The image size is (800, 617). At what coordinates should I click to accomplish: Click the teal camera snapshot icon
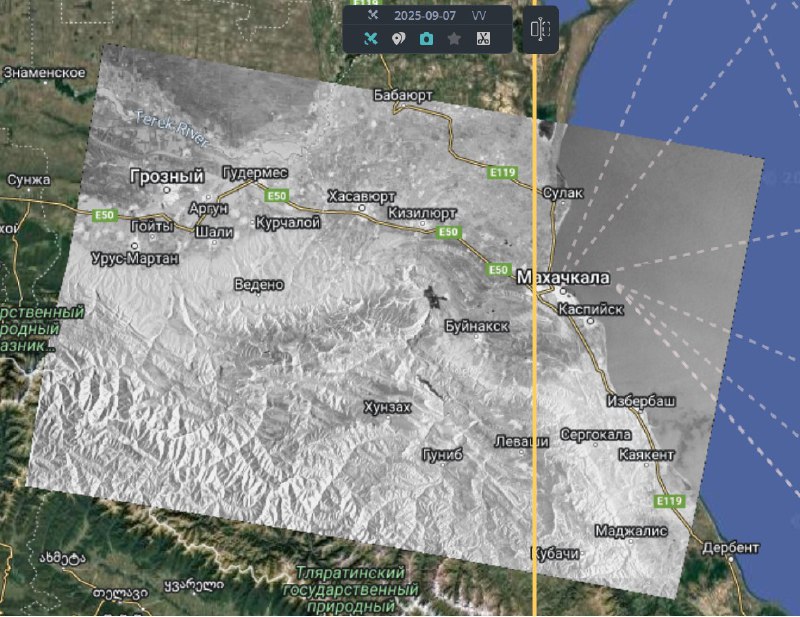click(x=426, y=39)
